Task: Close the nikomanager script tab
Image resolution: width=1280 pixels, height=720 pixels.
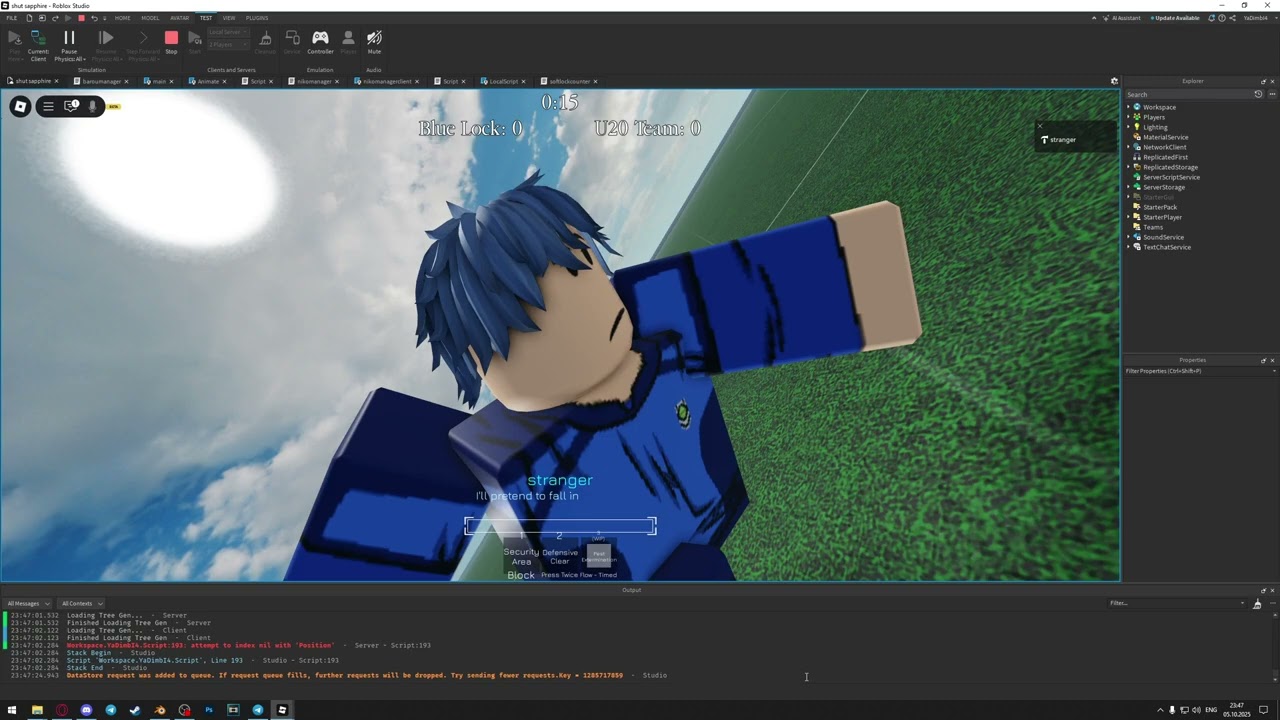Action: 337,81
